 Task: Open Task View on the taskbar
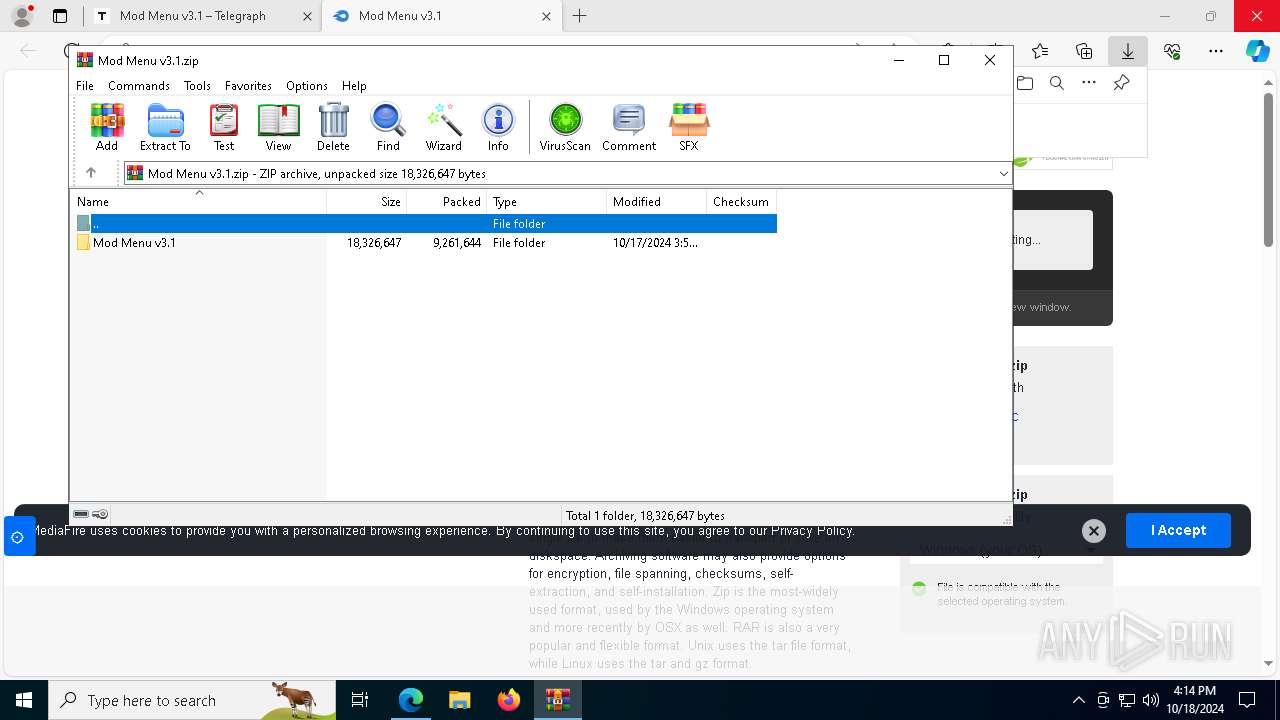click(360, 700)
